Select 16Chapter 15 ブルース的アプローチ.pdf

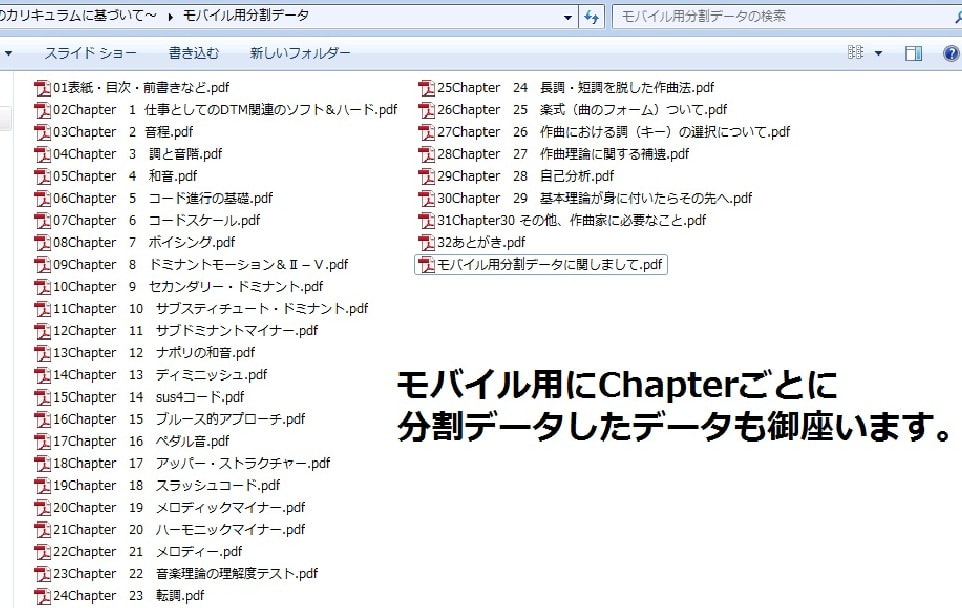coord(170,420)
